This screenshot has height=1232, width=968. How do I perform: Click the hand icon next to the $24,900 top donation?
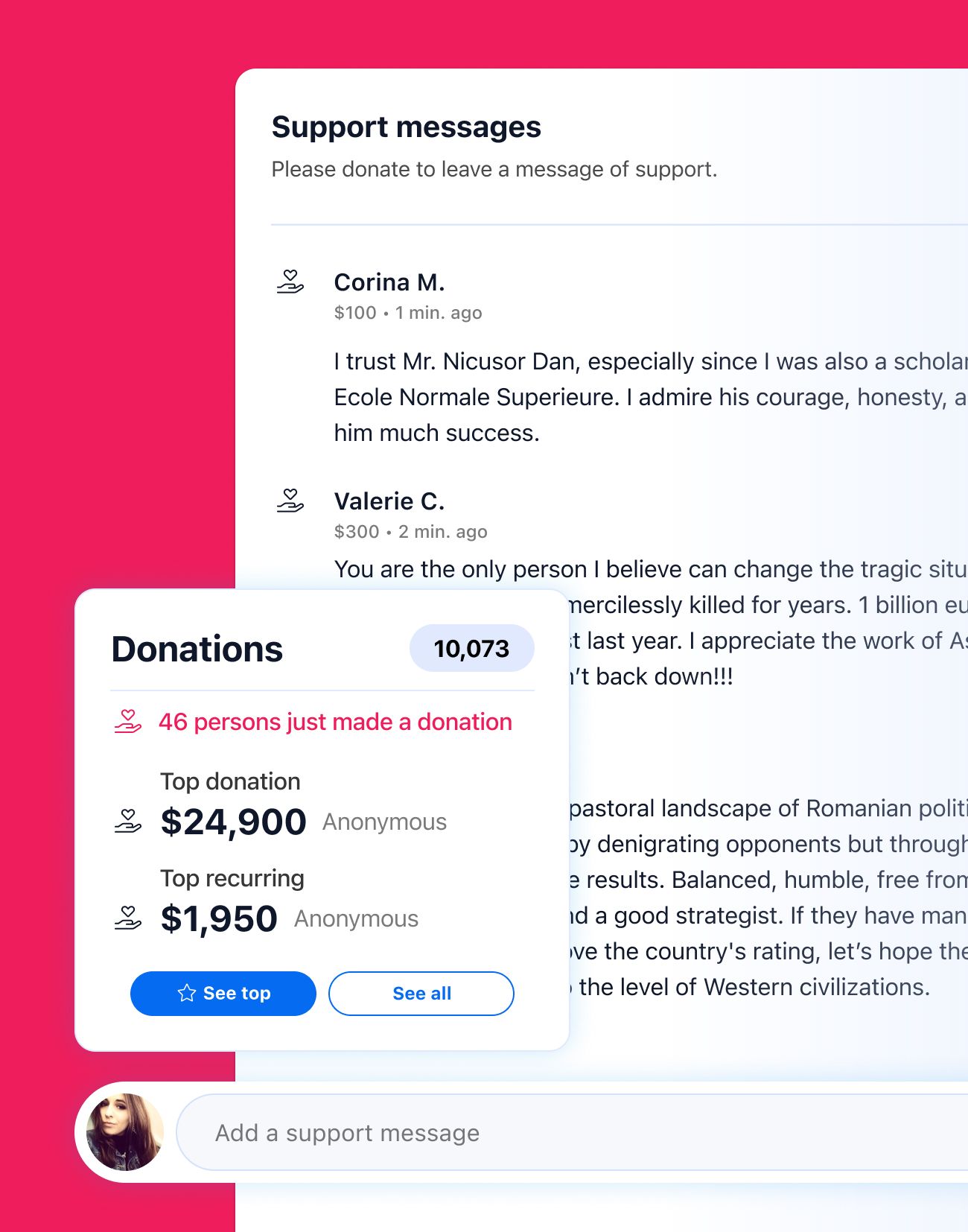pos(130,821)
